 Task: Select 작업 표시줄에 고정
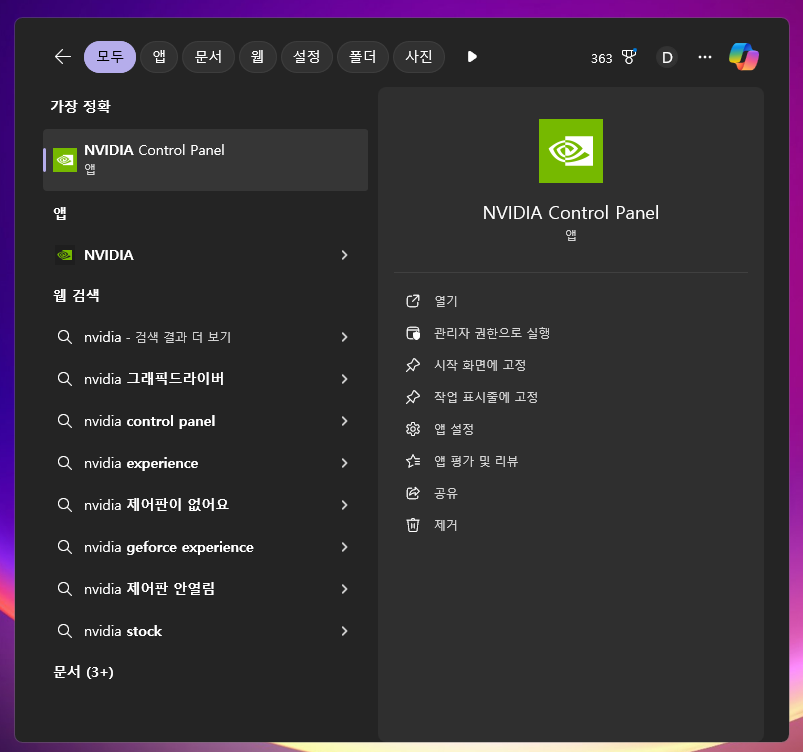(486, 397)
